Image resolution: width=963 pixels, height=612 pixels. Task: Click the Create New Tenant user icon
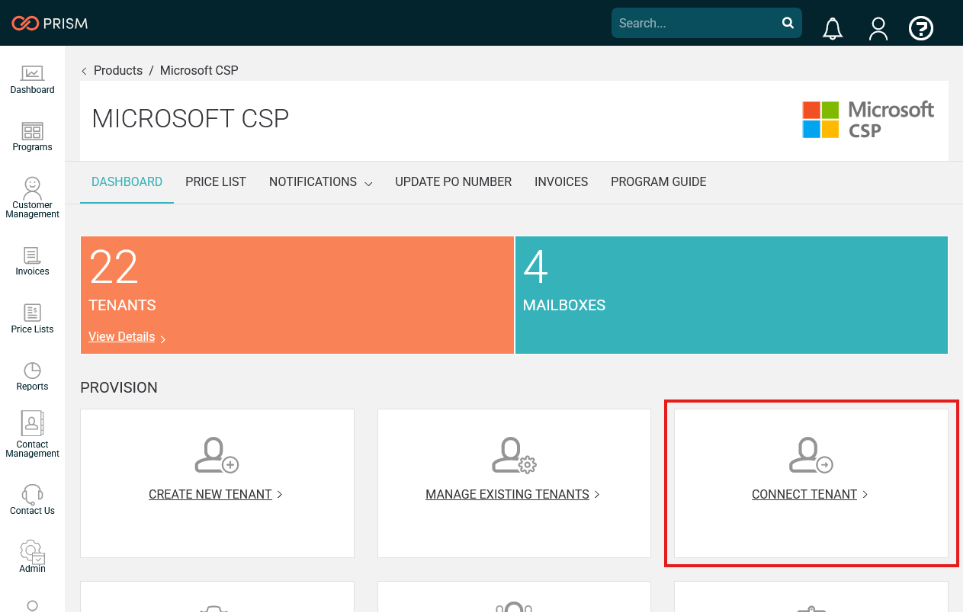click(x=216, y=455)
